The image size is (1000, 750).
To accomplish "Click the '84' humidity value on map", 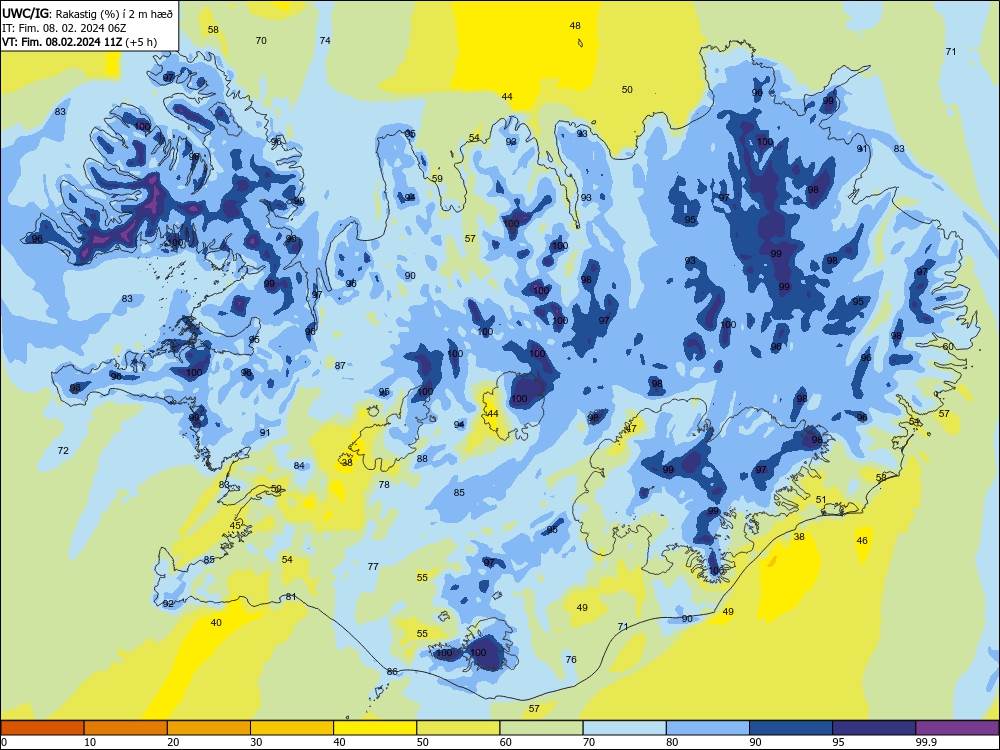I will click(x=299, y=466).
